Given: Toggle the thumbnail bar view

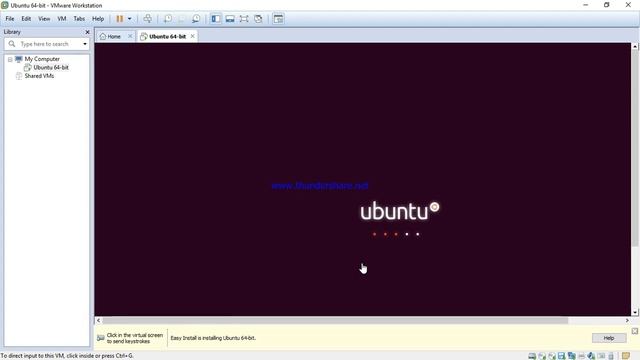Looking at the screenshot, I should pyautogui.click(x=230, y=19).
